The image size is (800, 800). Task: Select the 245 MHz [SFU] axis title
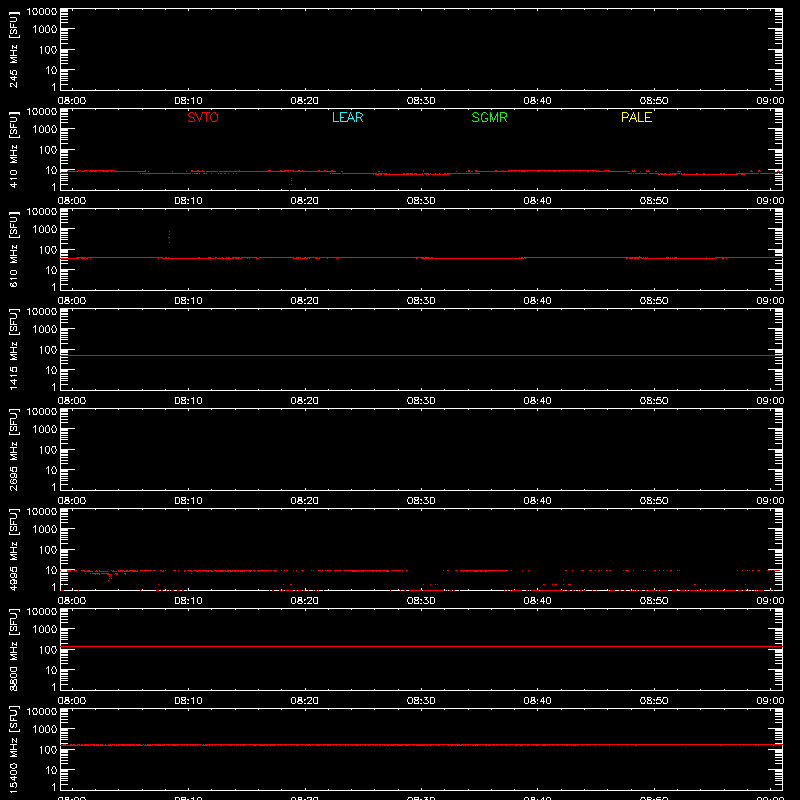coord(13,49)
